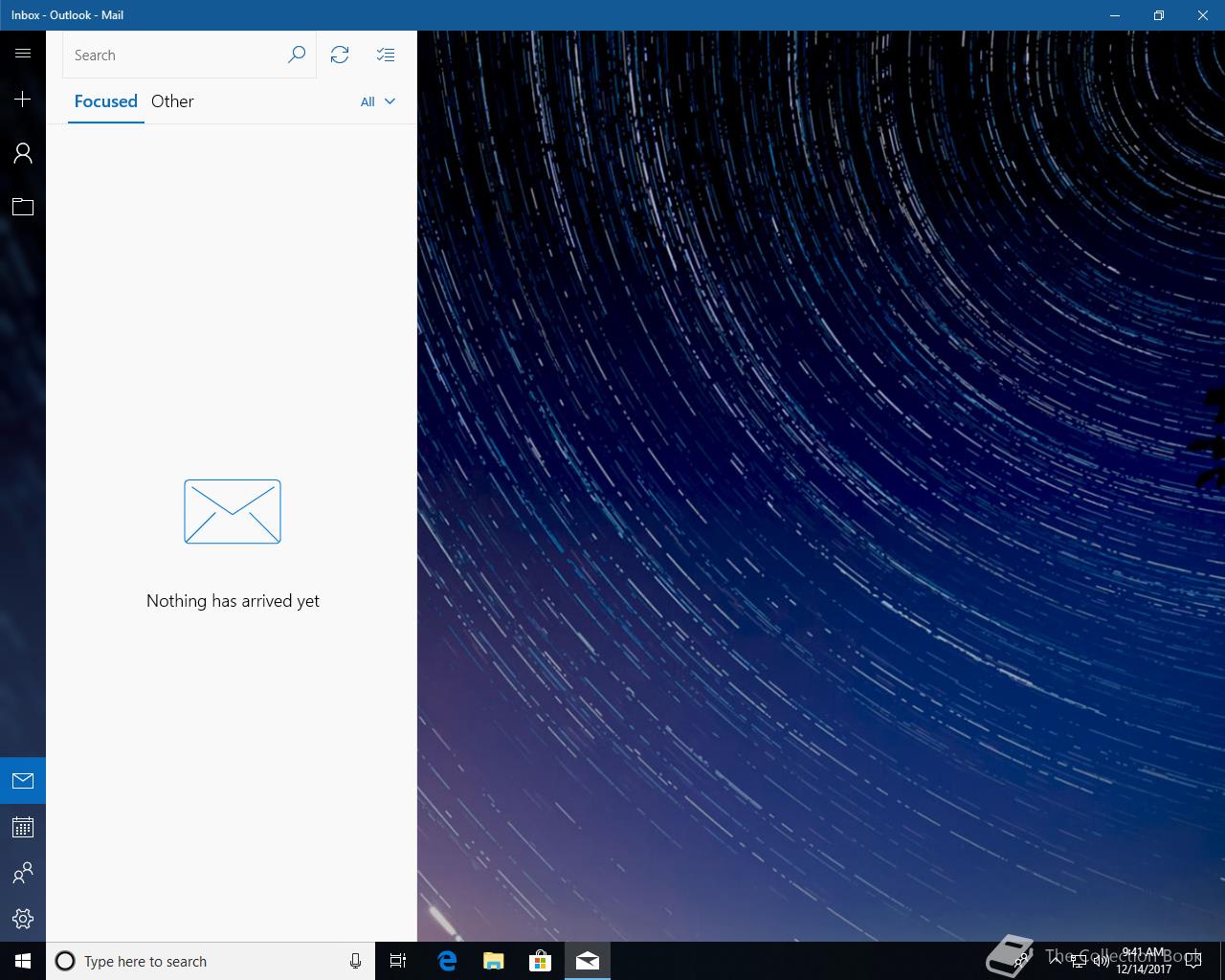Switch to Calendar app icon
The image size is (1225, 980).
23,827
